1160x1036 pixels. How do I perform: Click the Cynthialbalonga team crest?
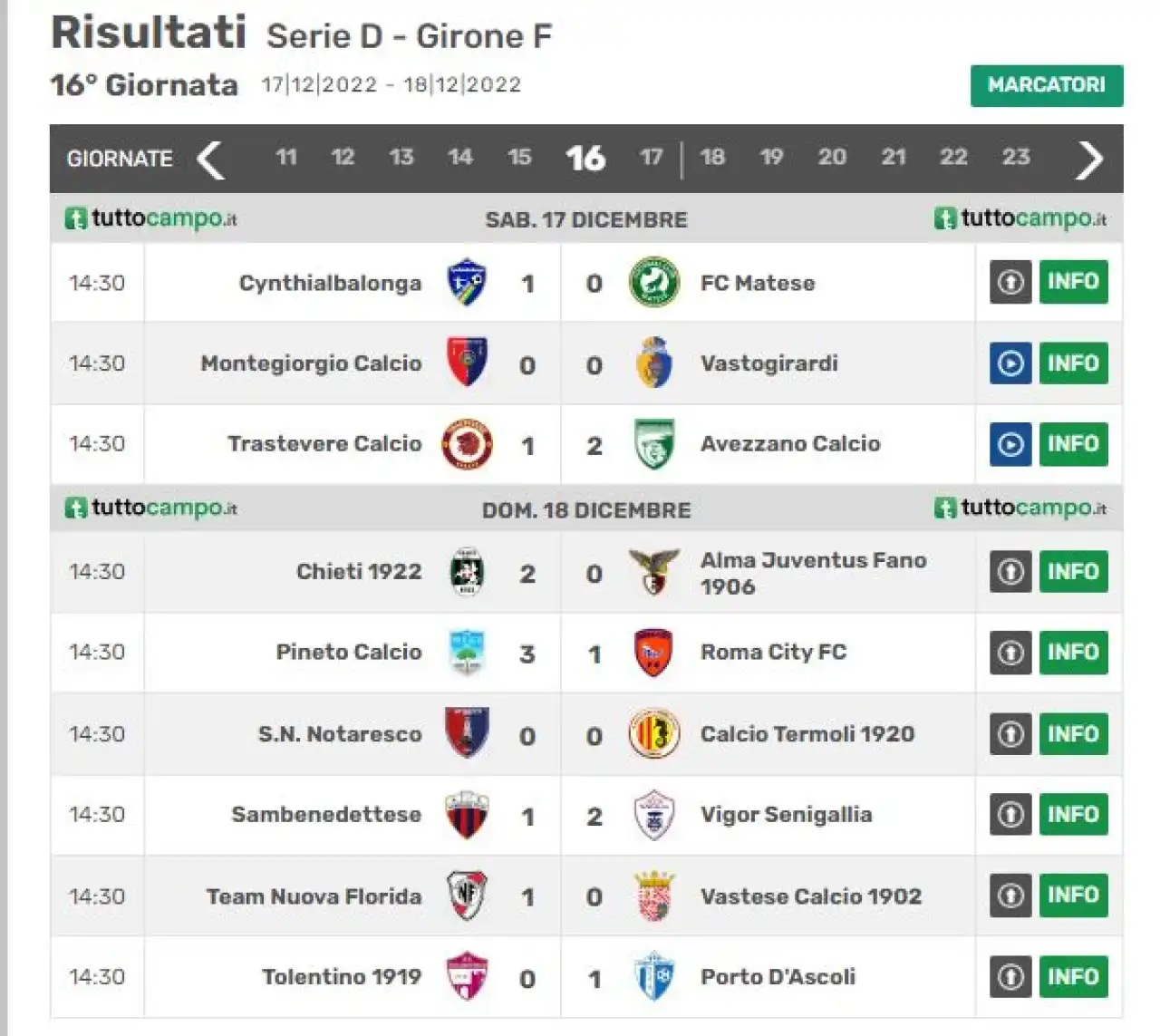[x=467, y=283]
